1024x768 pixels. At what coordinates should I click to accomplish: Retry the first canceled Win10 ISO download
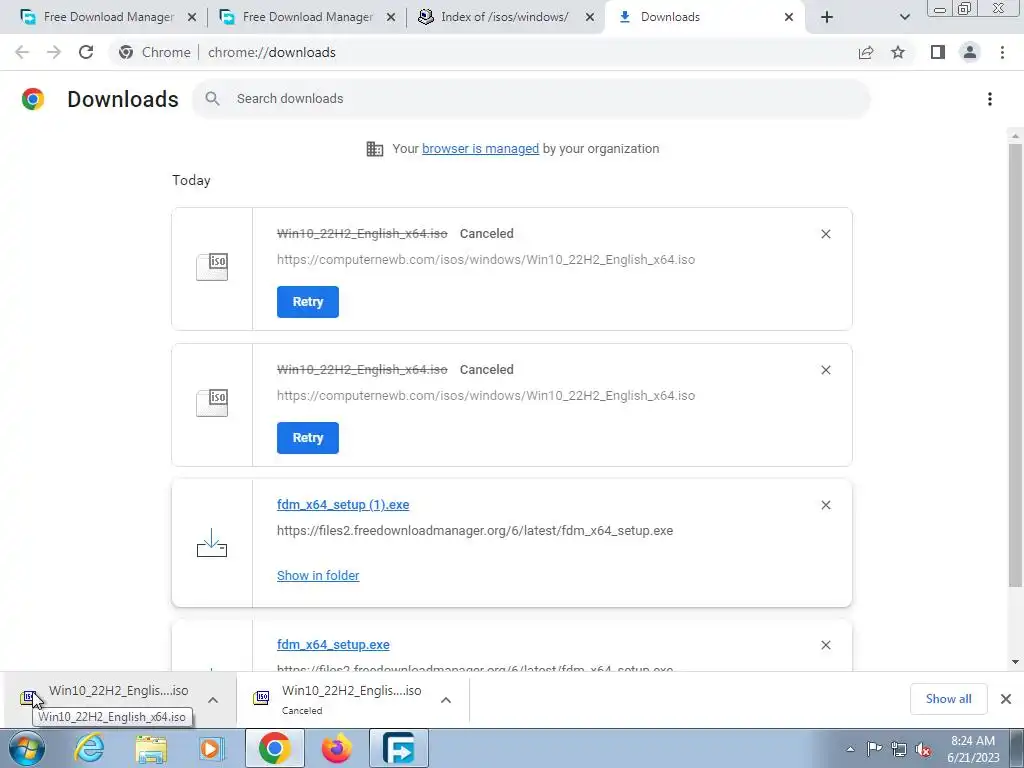(x=308, y=302)
